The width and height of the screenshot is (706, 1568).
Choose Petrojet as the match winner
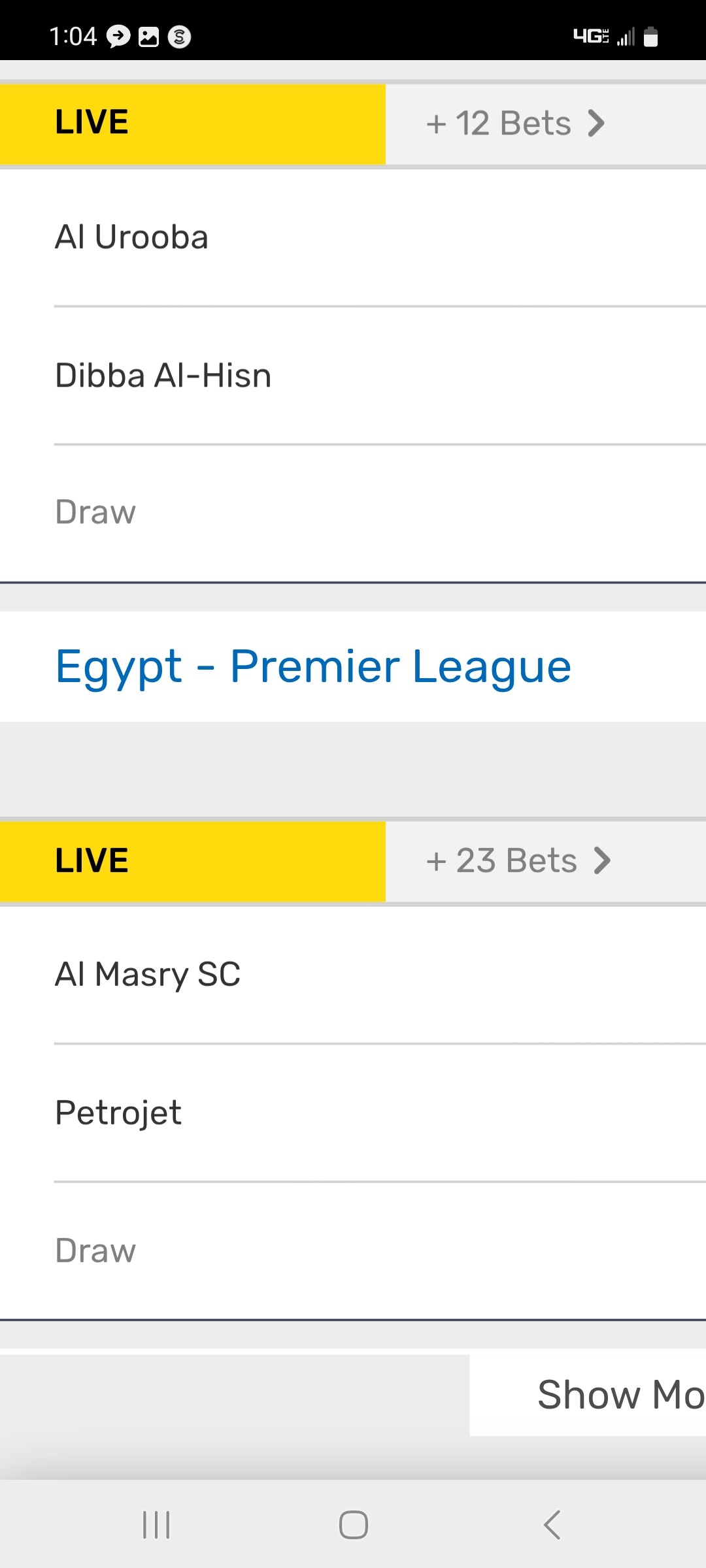[x=118, y=1113]
